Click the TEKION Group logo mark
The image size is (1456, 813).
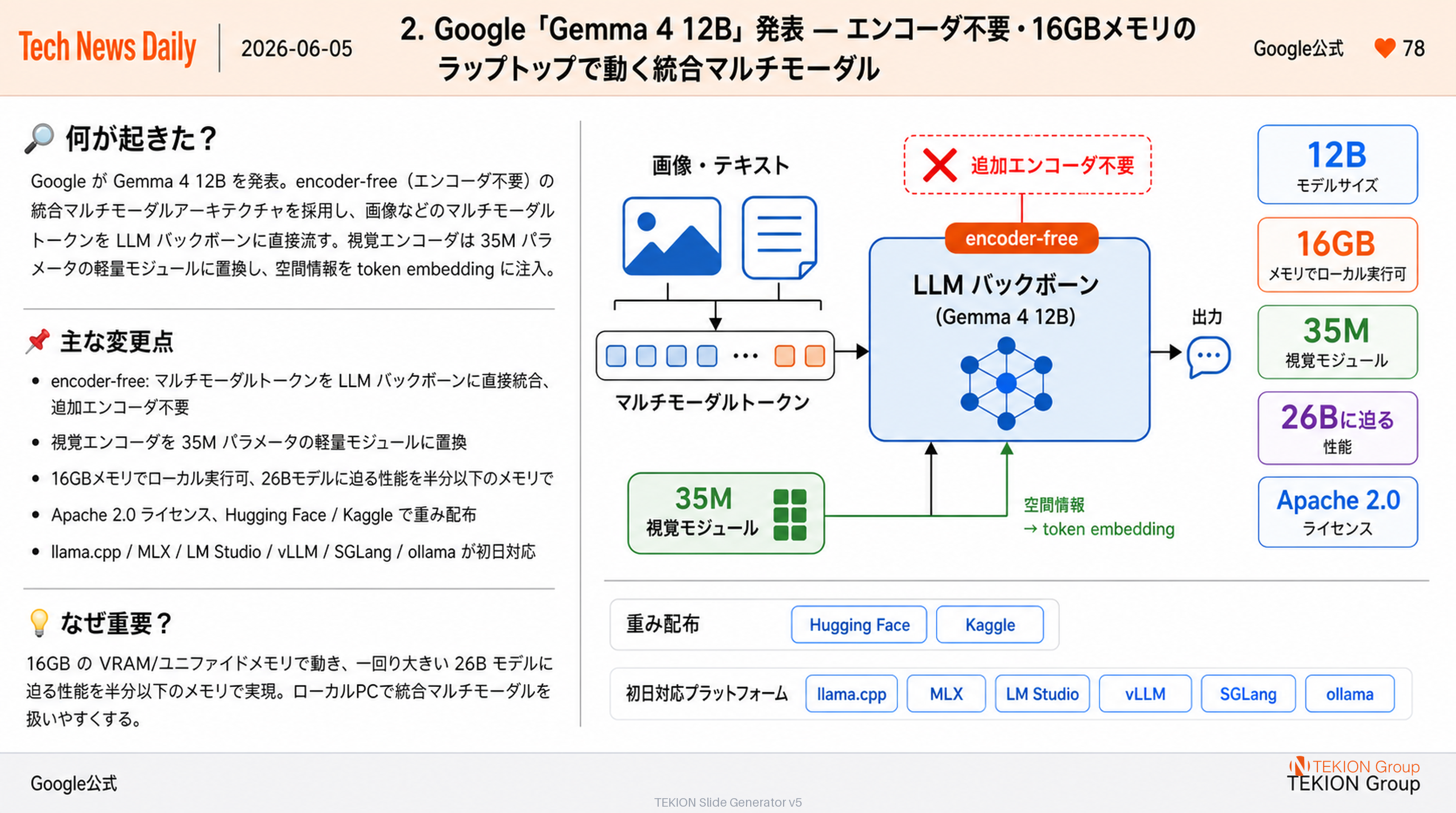(1299, 766)
